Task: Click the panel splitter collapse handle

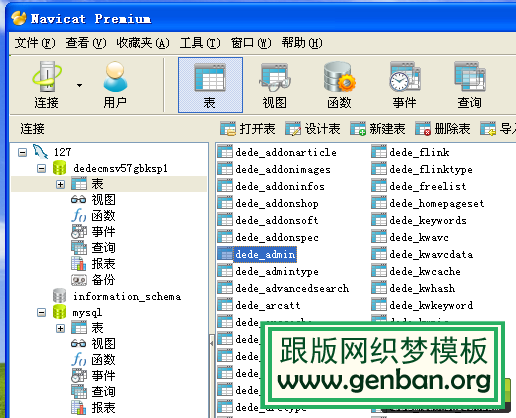Action: 212,343
